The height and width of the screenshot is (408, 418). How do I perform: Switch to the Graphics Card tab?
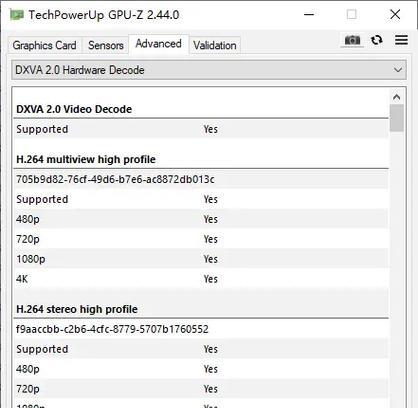click(45, 45)
